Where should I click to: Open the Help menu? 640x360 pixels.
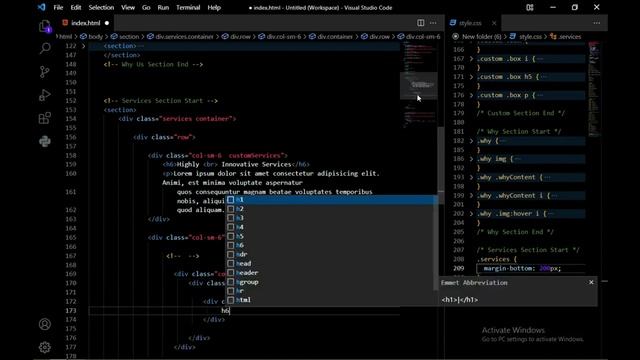point(214,7)
